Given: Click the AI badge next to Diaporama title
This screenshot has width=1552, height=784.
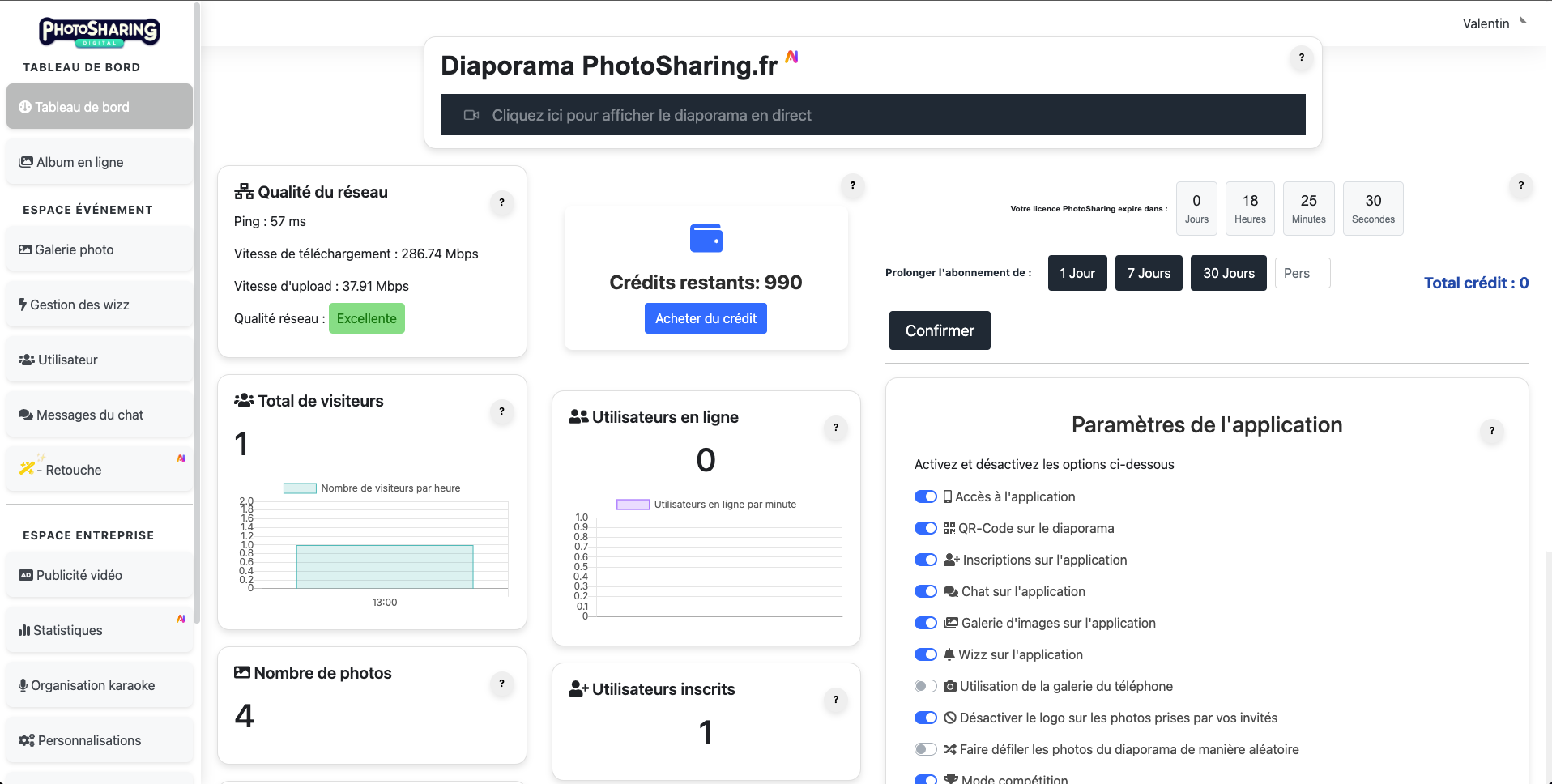Looking at the screenshot, I should [x=792, y=56].
